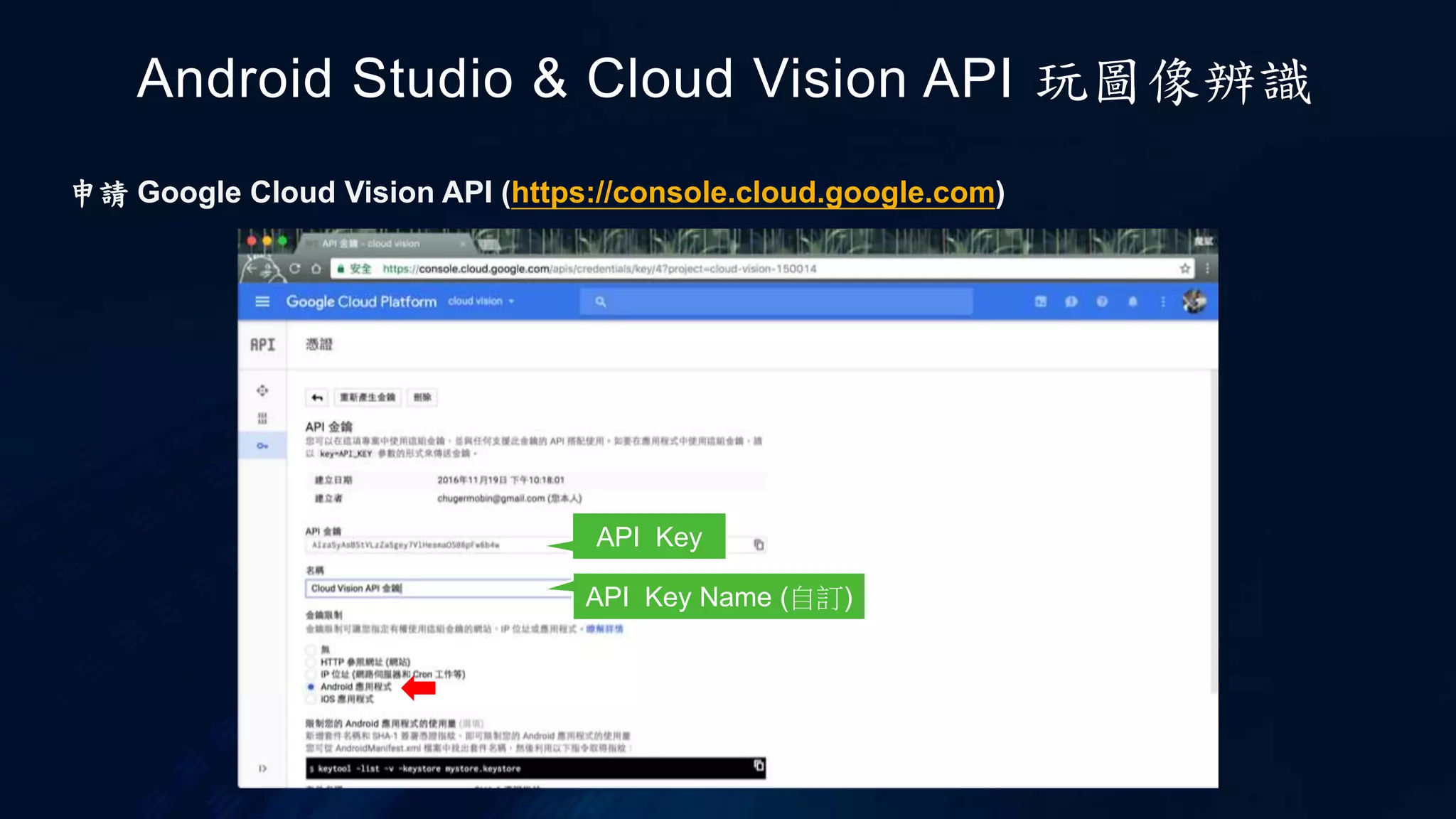The height and width of the screenshot is (819, 1456).
Task: Select the IP 位址 restriction radio
Action: (311, 674)
